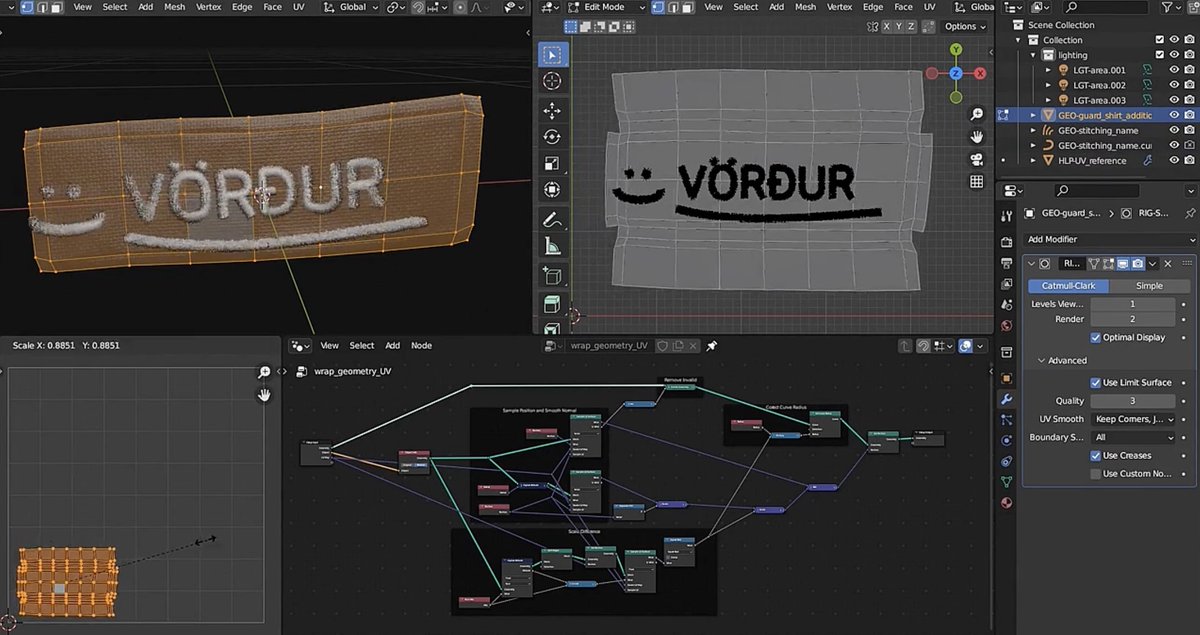The width and height of the screenshot is (1200, 635).
Task: Open the Face menu in right viewport
Action: pos(902,7)
